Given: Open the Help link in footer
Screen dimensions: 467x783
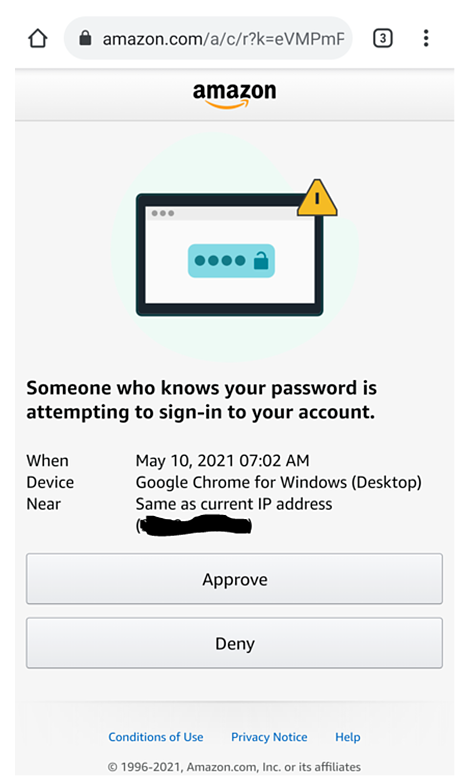Looking at the screenshot, I should [x=348, y=737].
